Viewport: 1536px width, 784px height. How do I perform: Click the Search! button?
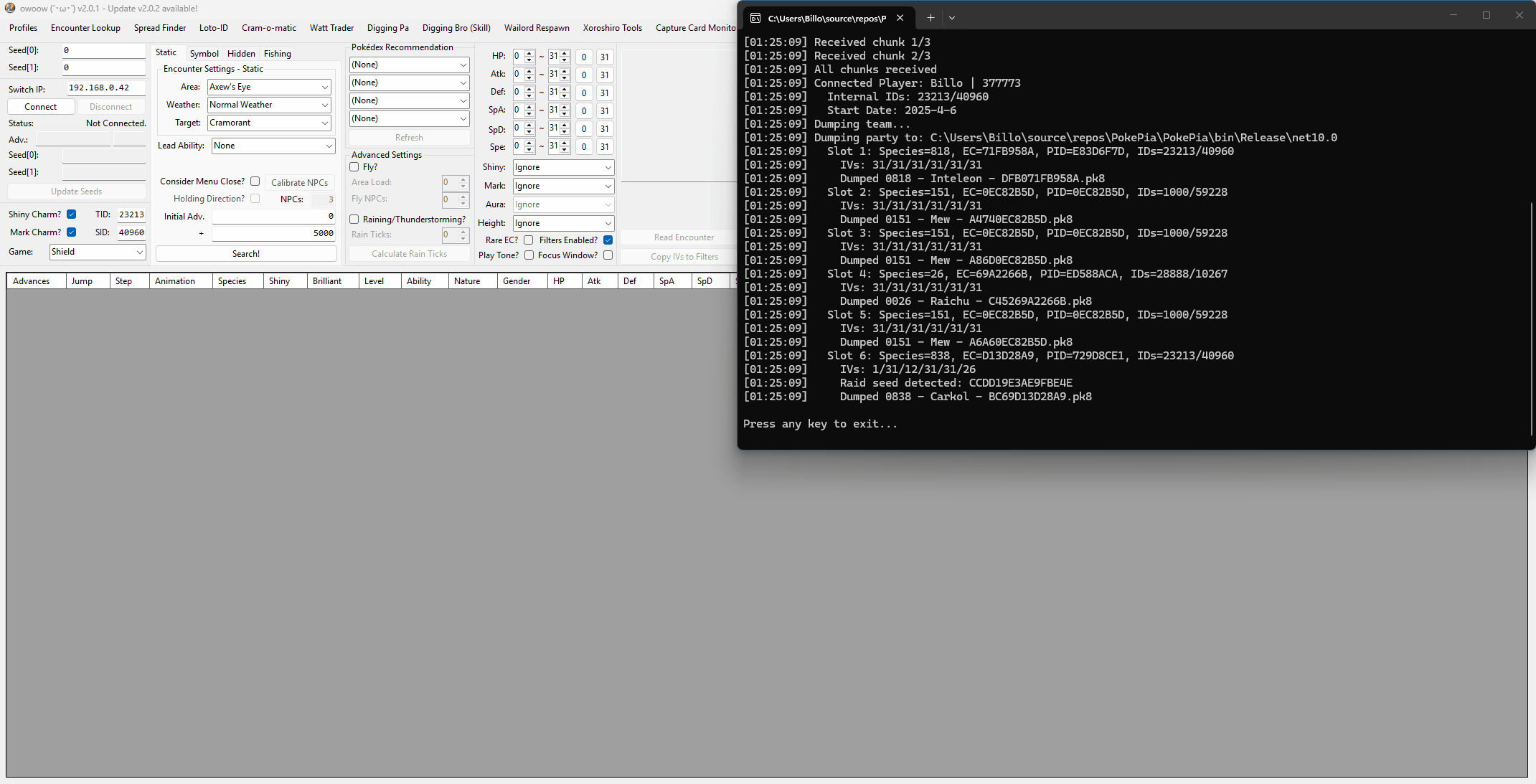(246, 254)
